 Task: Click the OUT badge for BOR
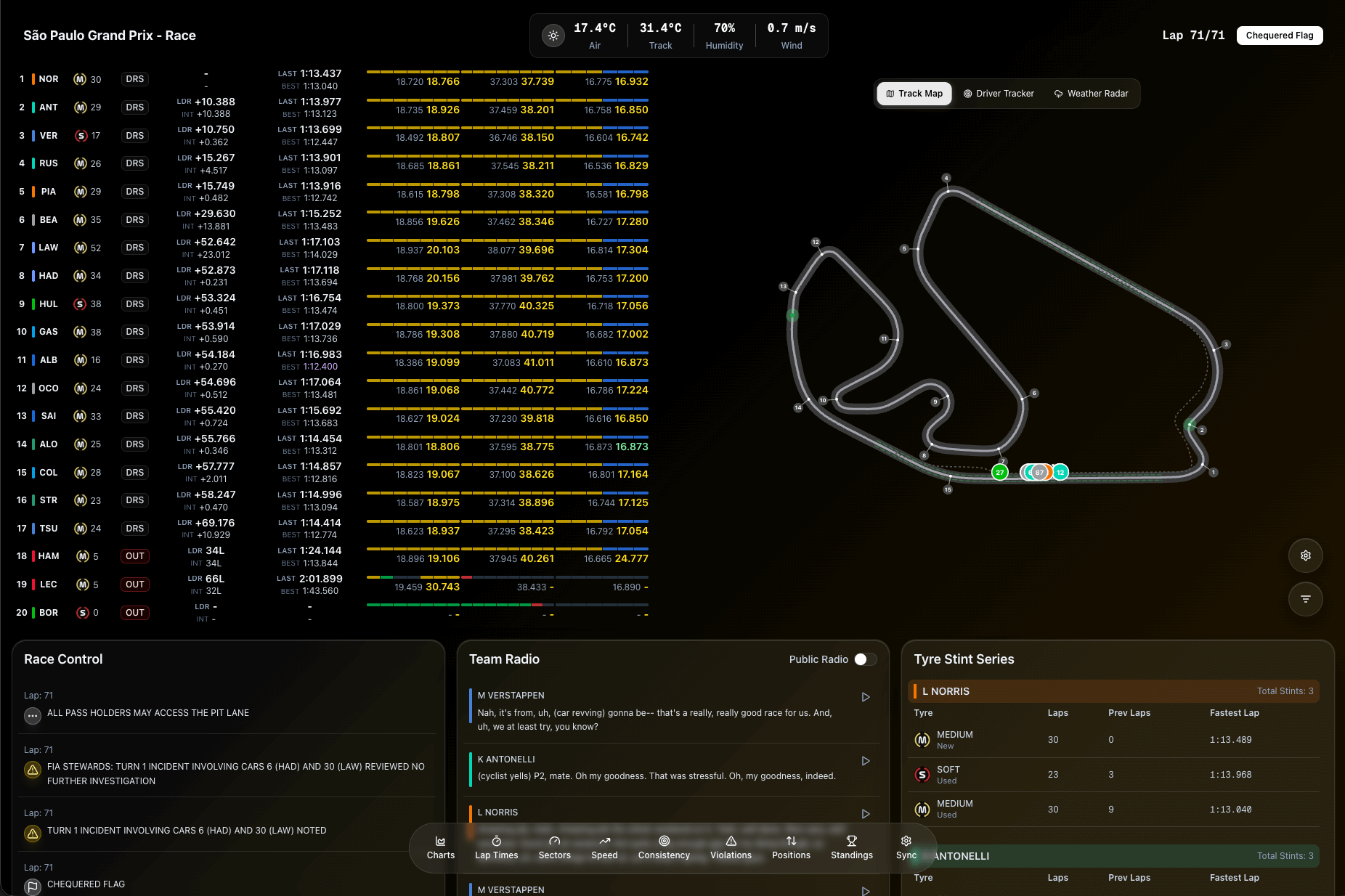135,613
